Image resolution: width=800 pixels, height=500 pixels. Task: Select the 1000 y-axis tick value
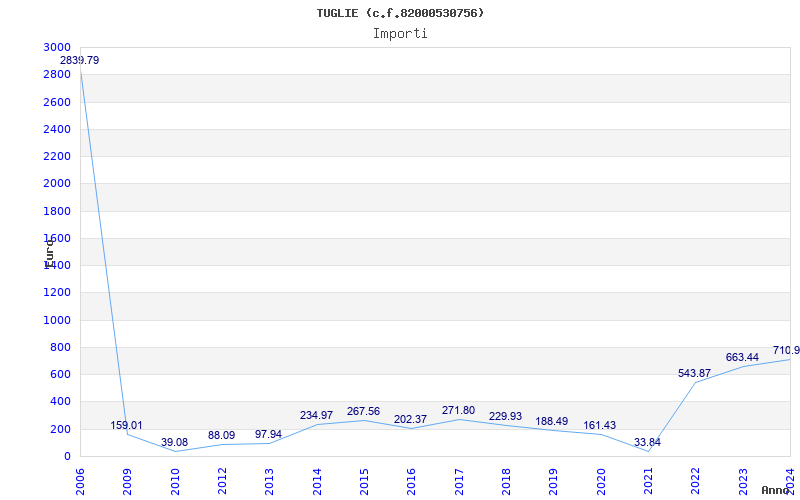(x=57, y=320)
